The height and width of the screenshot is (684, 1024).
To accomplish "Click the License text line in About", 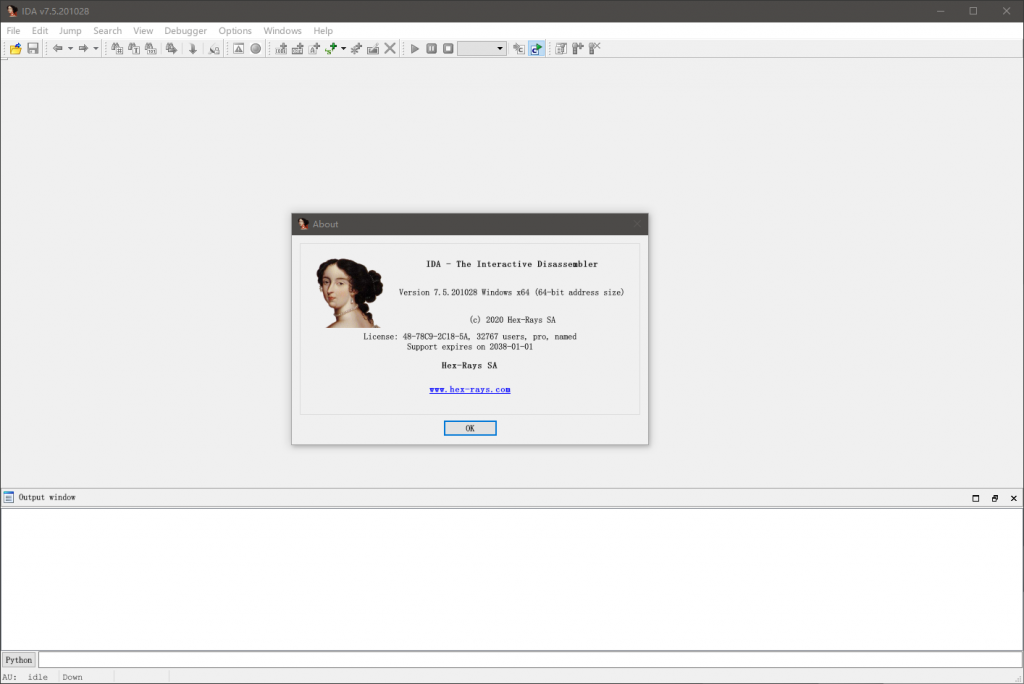I will [470, 336].
